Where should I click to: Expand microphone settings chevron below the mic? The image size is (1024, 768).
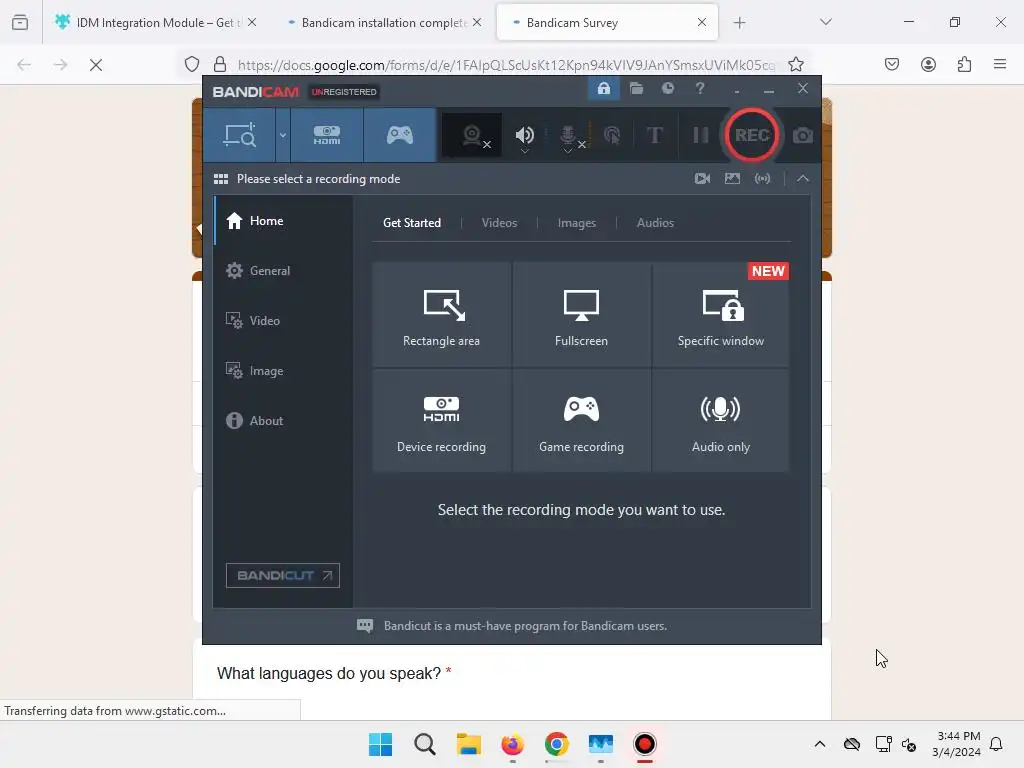tap(568, 152)
